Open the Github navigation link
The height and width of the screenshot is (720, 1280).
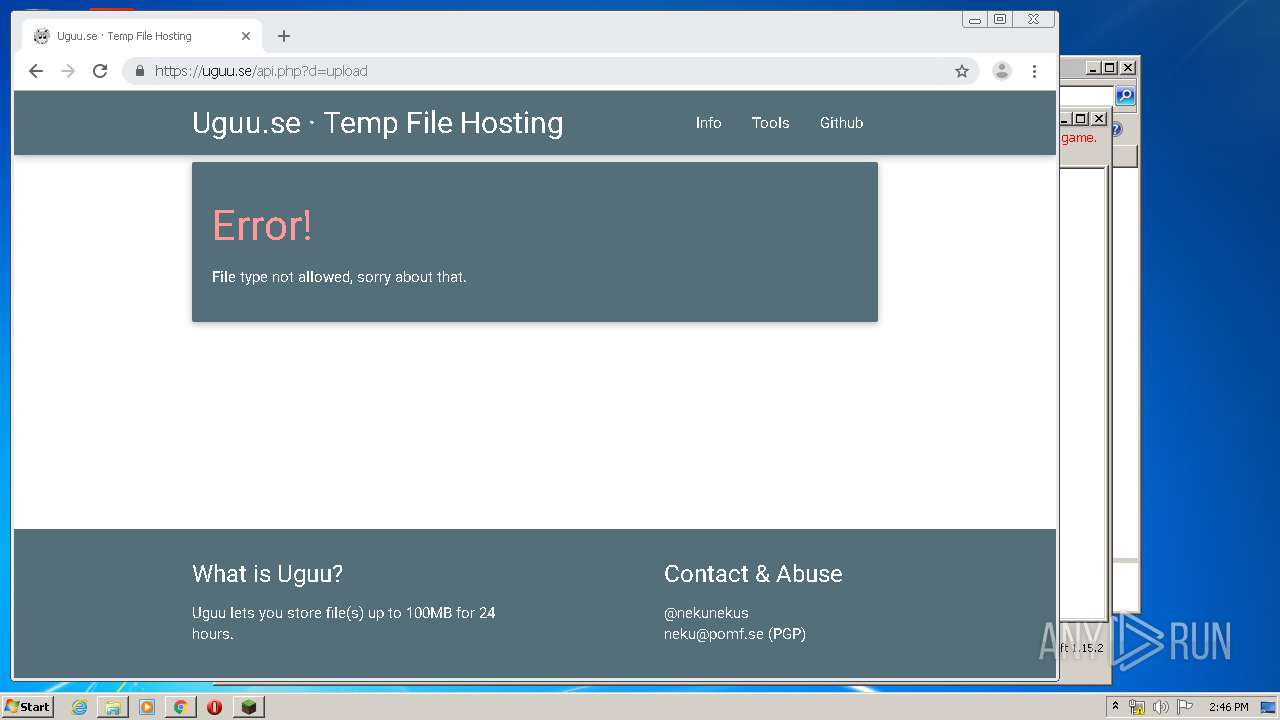click(x=841, y=123)
